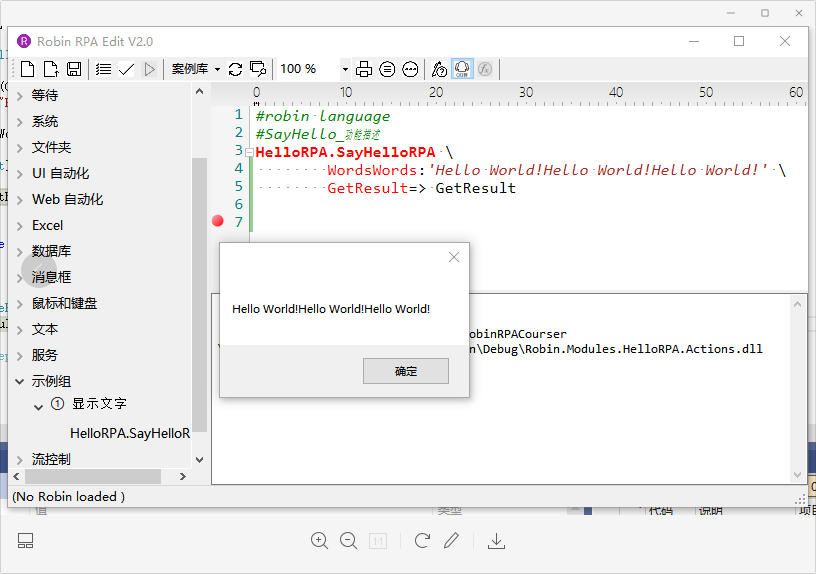Screen dimensions: 816x574
Task: Click output panel scroll-down arrow
Action: click(x=797, y=475)
